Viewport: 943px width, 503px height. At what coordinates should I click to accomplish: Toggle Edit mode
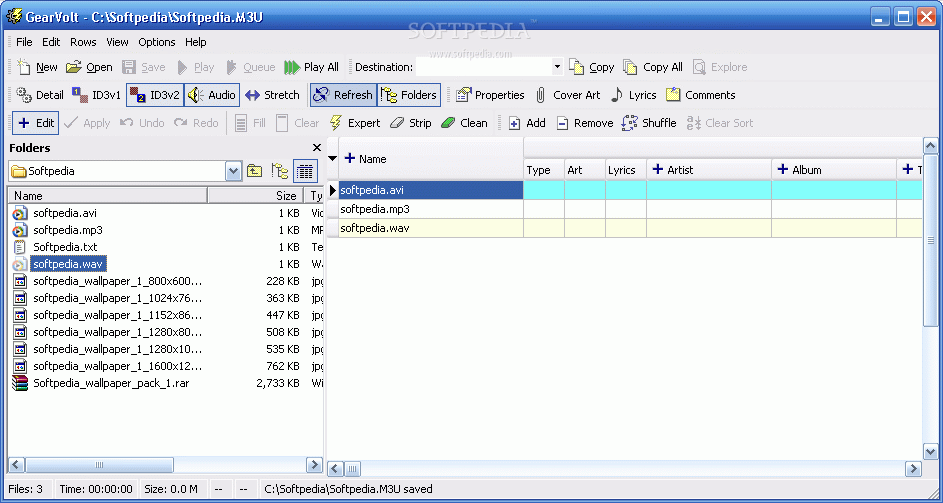pyautogui.click(x=35, y=123)
